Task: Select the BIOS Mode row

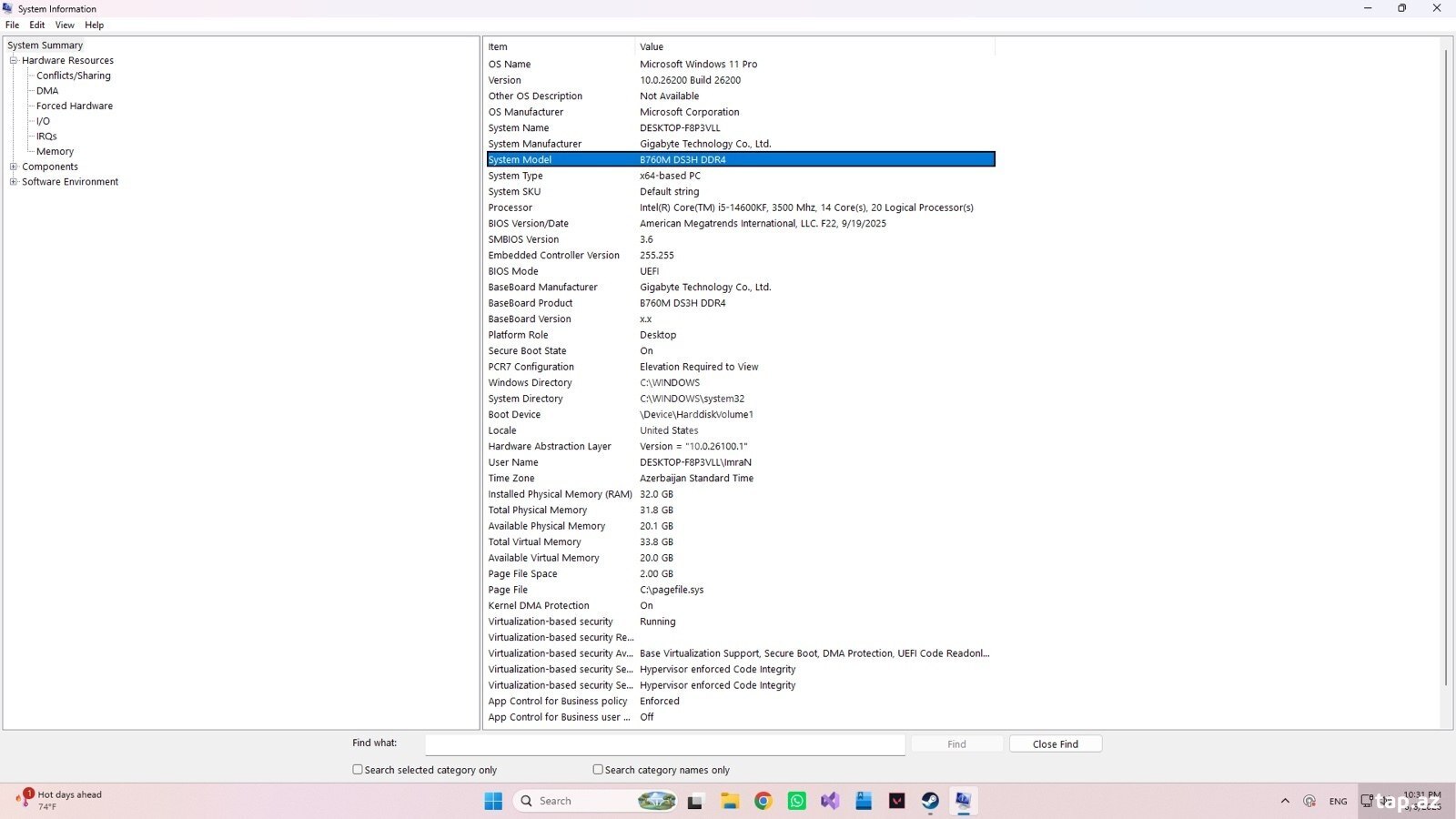Action: point(741,271)
